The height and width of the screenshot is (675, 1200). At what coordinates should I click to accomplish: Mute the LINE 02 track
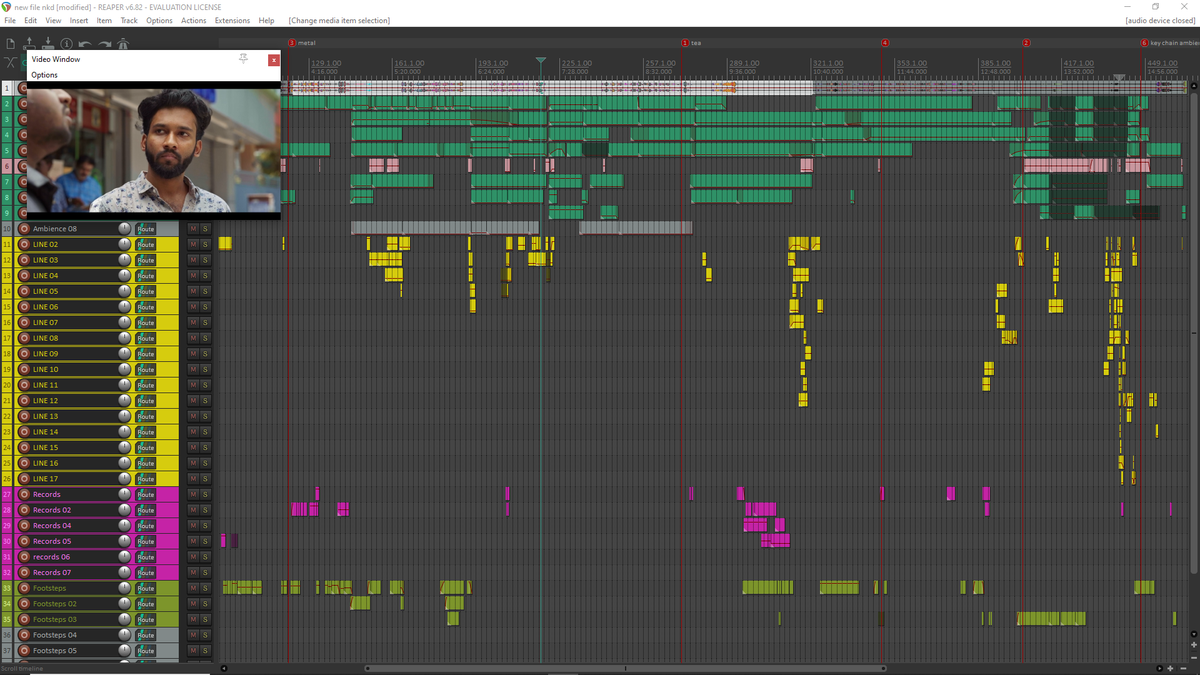192,243
